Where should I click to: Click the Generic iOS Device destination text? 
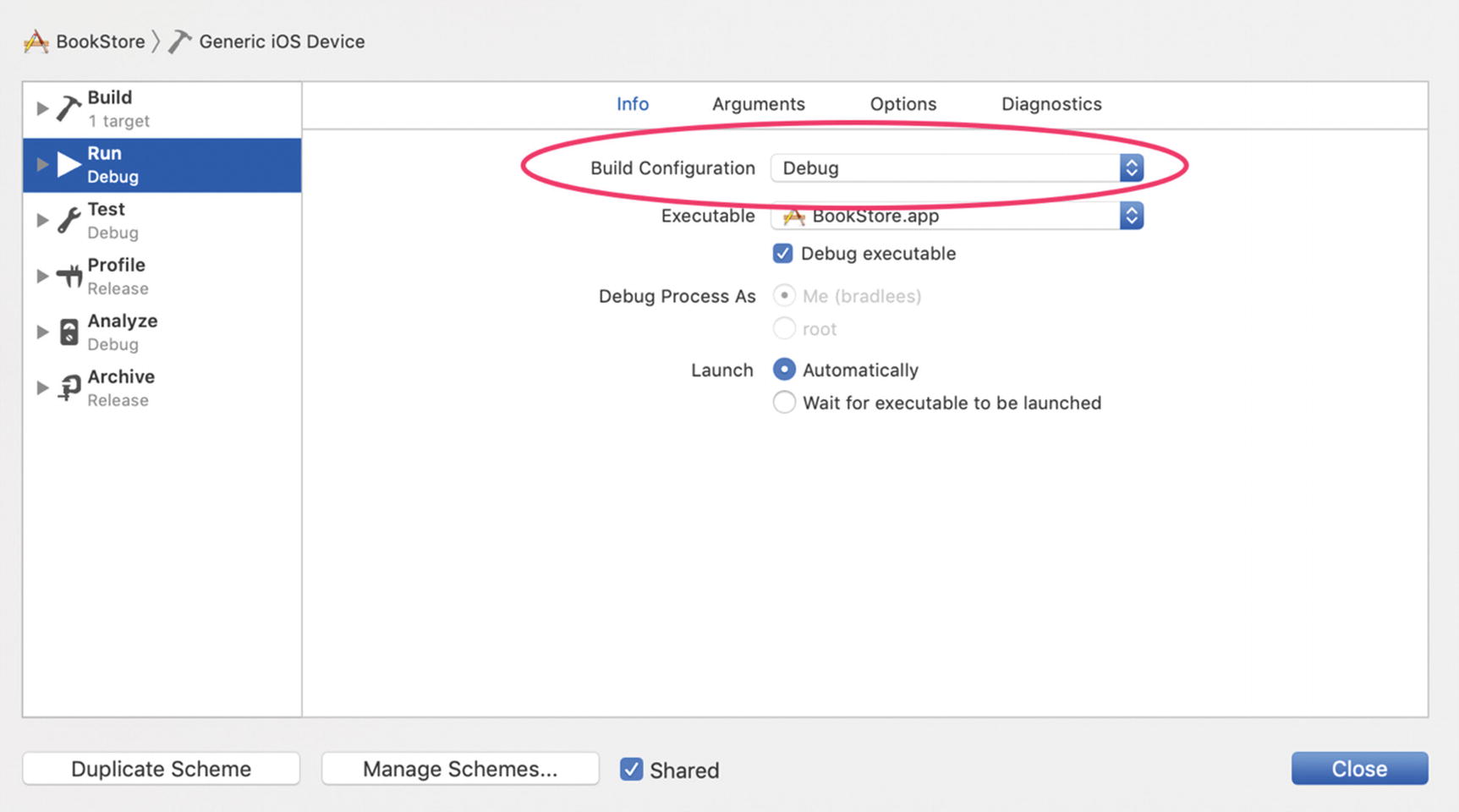click(282, 41)
